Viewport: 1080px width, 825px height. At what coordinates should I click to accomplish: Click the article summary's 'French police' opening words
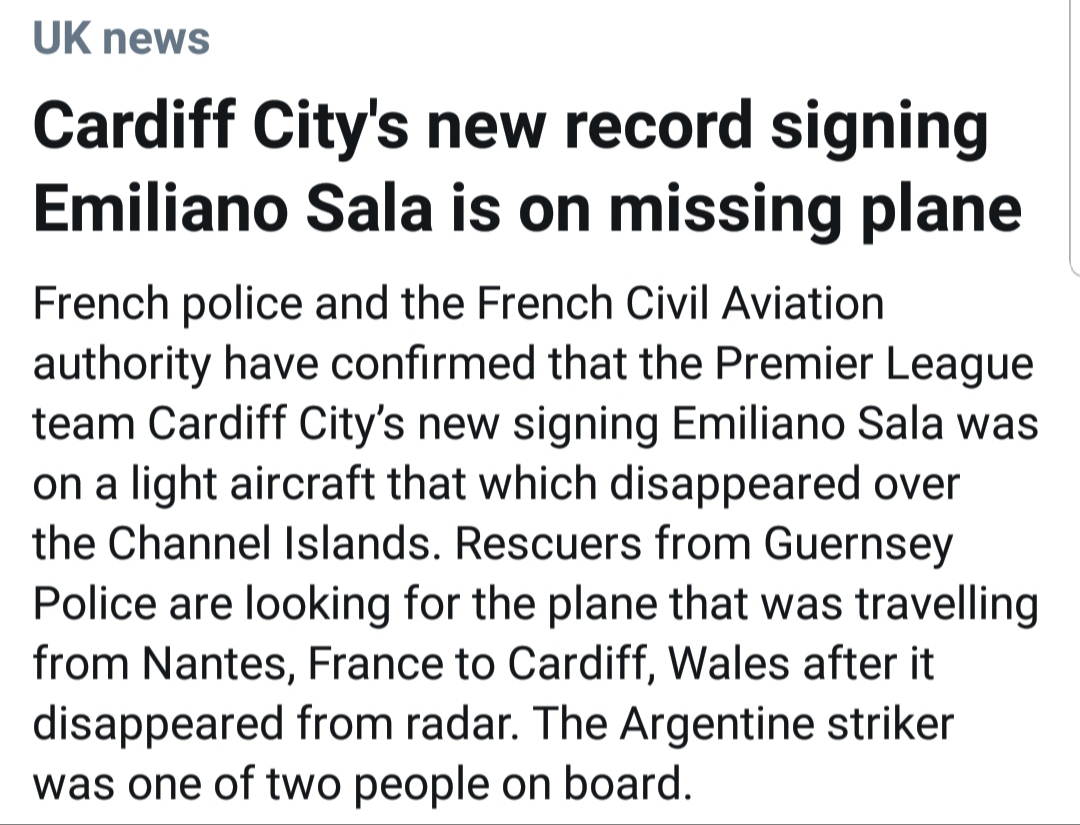point(167,304)
